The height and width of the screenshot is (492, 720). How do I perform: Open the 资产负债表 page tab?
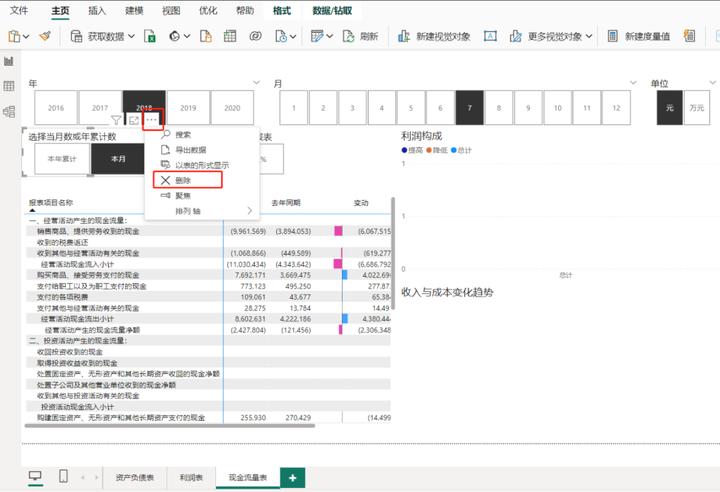click(x=135, y=478)
